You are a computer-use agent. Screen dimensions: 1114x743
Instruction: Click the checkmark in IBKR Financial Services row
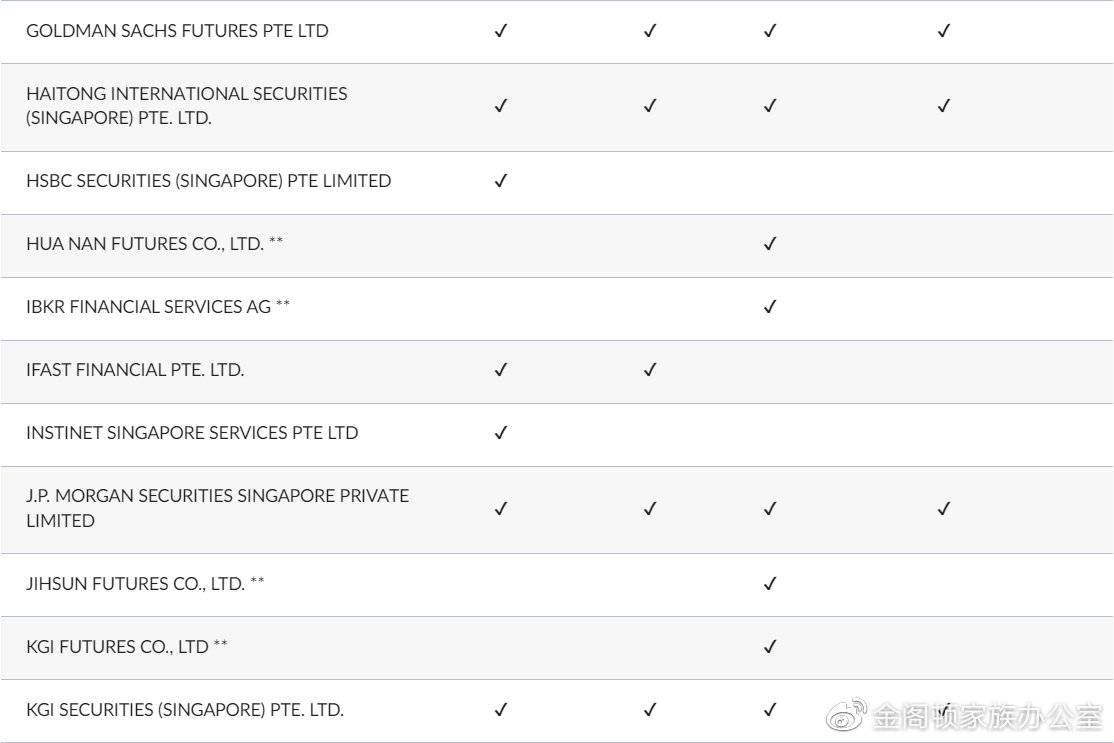[x=770, y=307]
